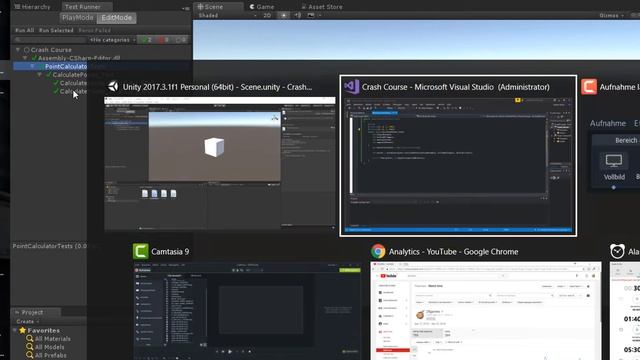The height and width of the screenshot is (360, 640).
Task: Collapse the Crash Course tree node
Action: coord(18,49)
